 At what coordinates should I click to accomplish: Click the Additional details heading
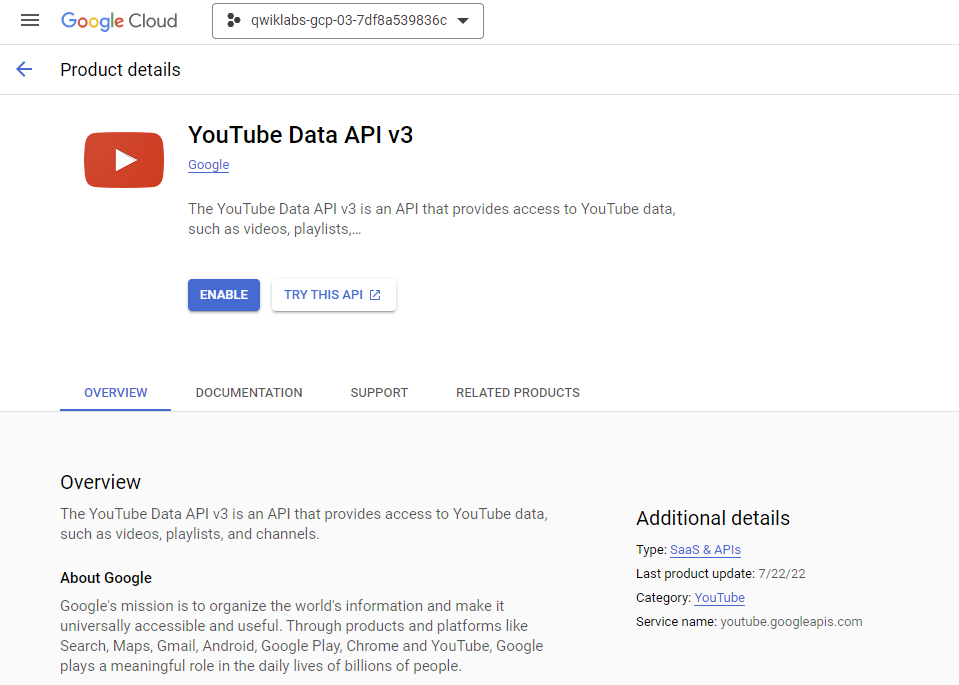(x=713, y=518)
